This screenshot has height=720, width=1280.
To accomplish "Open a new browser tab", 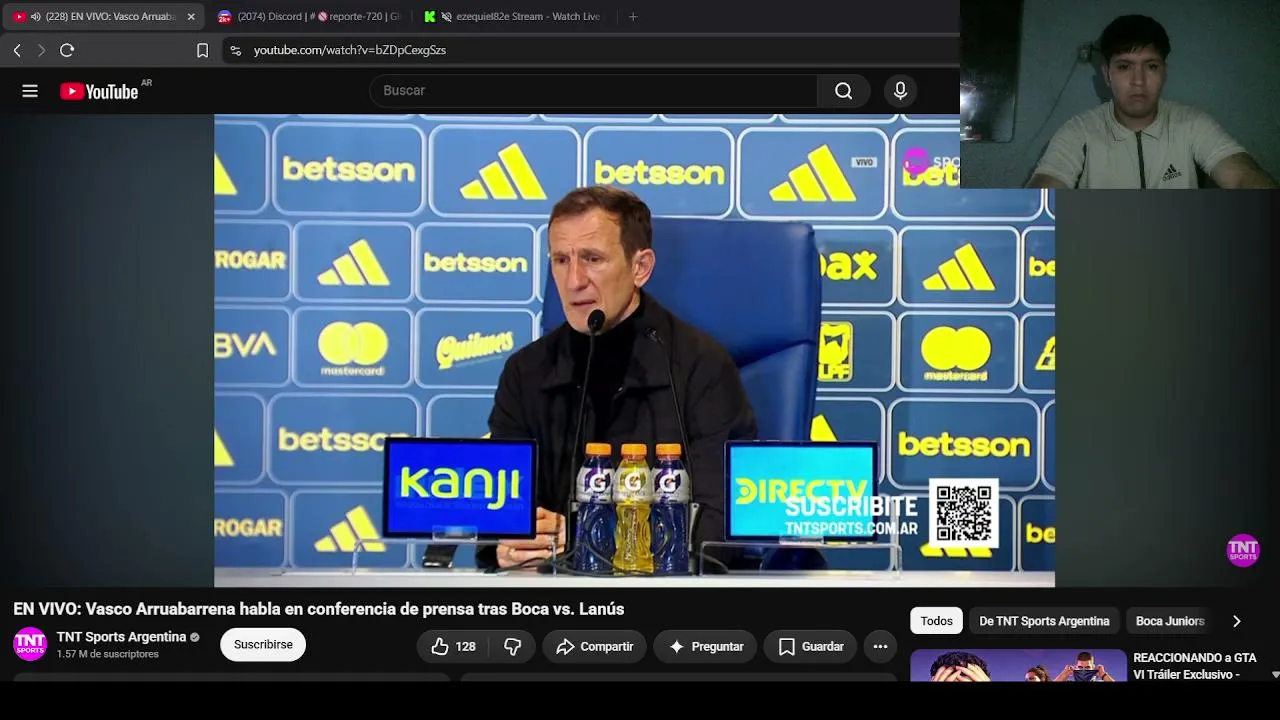I will (x=632, y=16).
